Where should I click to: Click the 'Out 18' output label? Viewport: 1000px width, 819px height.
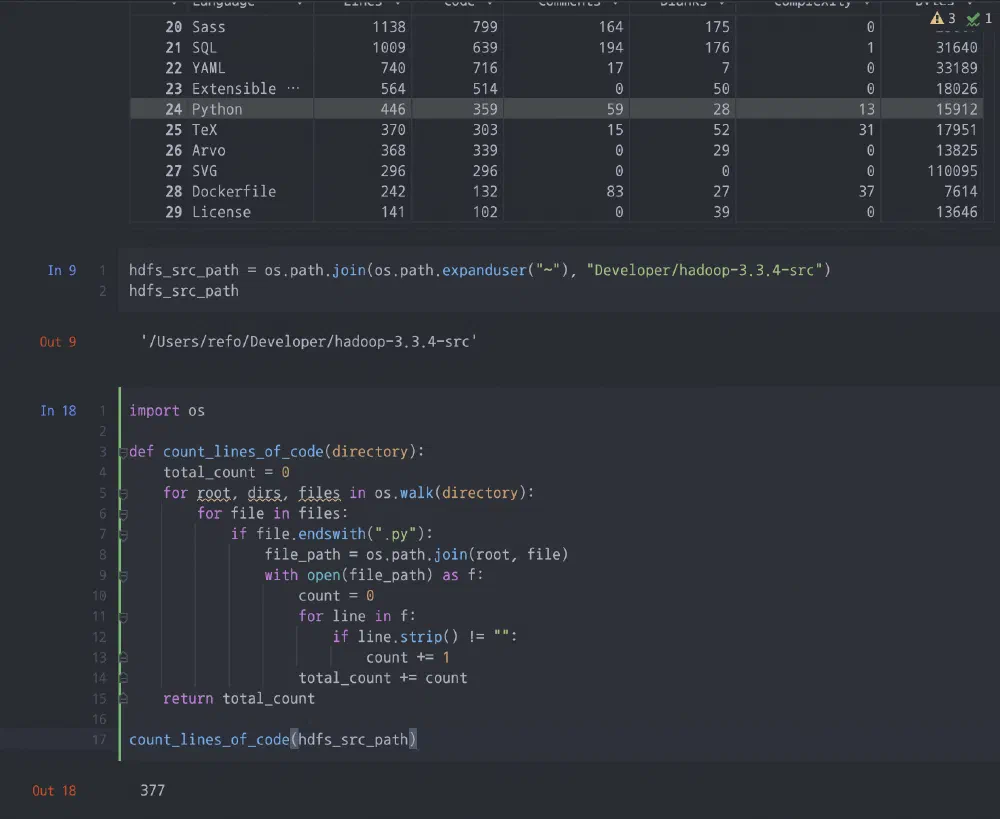pyautogui.click(x=54, y=791)
